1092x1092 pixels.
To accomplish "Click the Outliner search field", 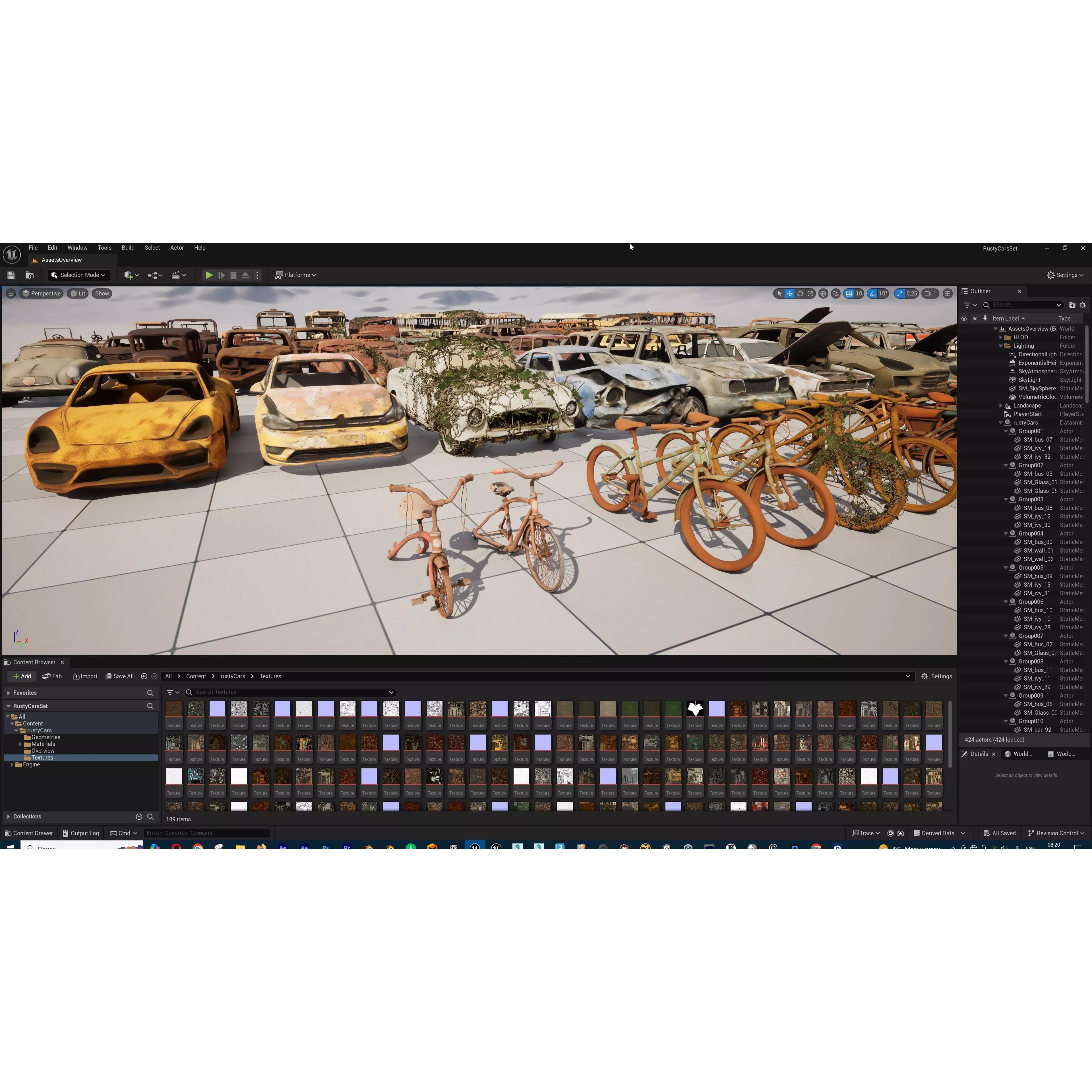I will pos(1023,305).
